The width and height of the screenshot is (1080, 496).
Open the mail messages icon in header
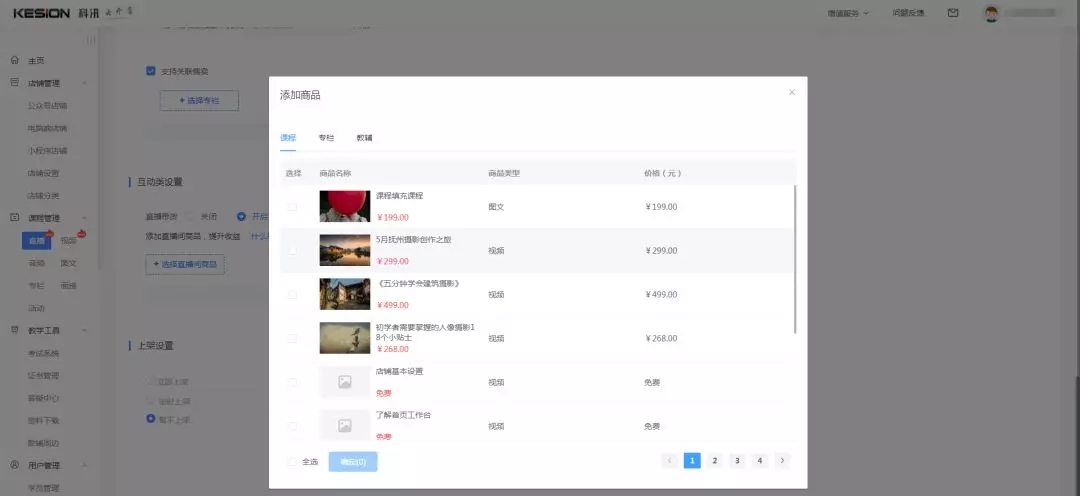coord(952,13)
